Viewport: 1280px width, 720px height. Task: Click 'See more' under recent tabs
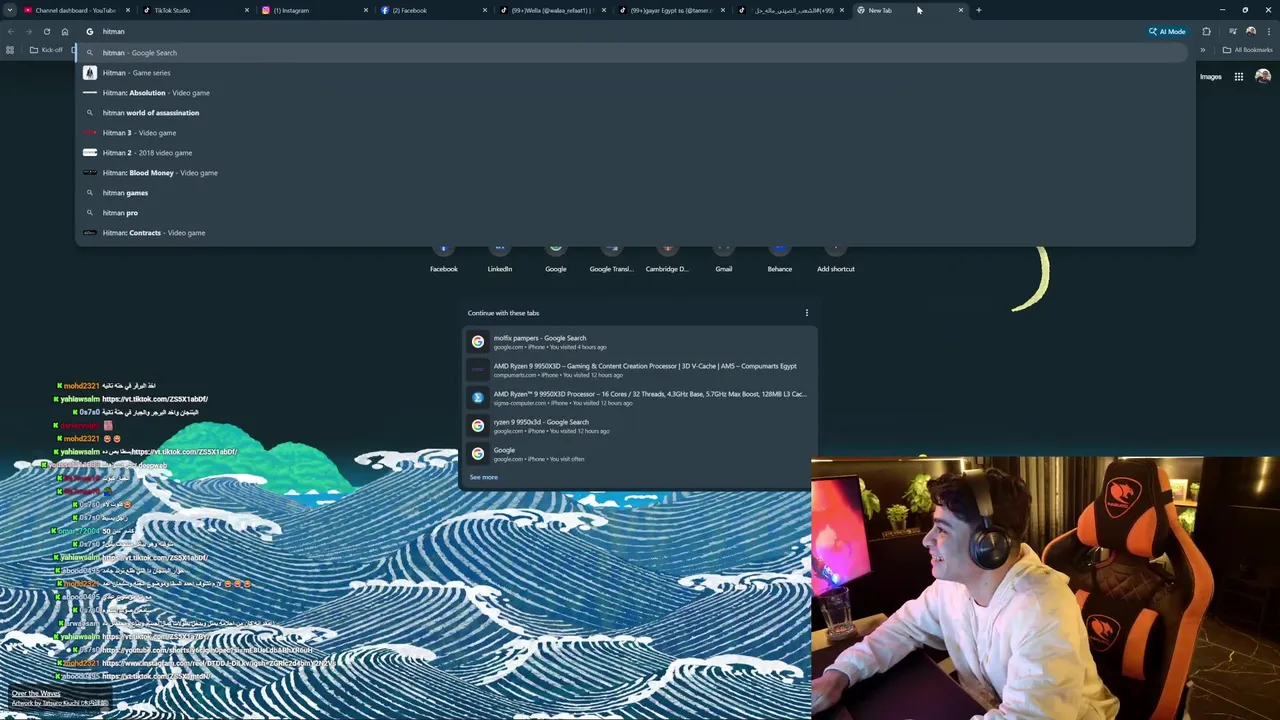483,477
